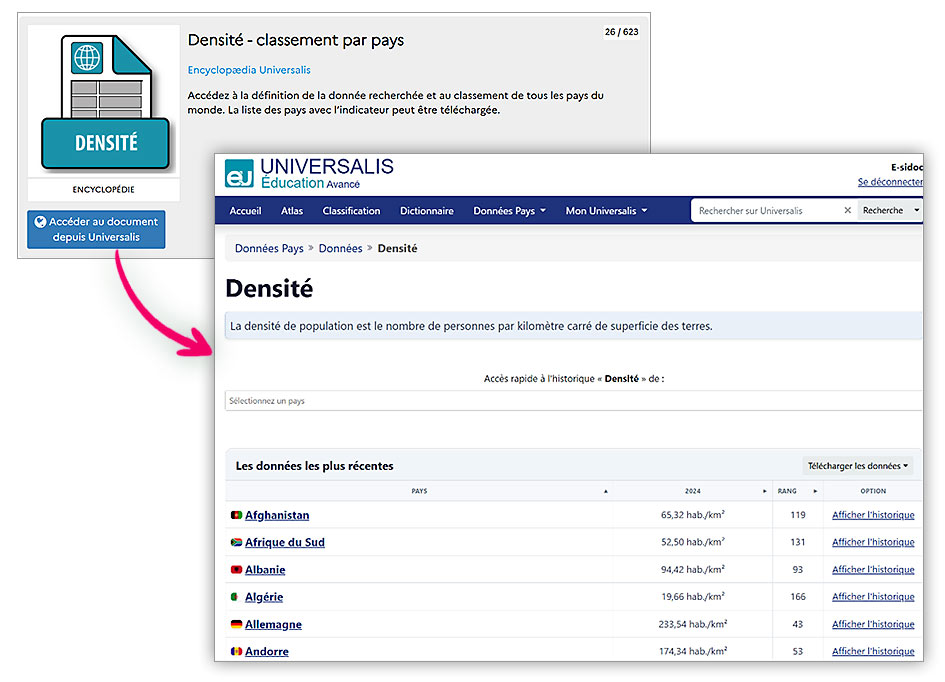945x682 pixels.
Task: Open Télécharger les données dropdown
Action: [857, 466]
